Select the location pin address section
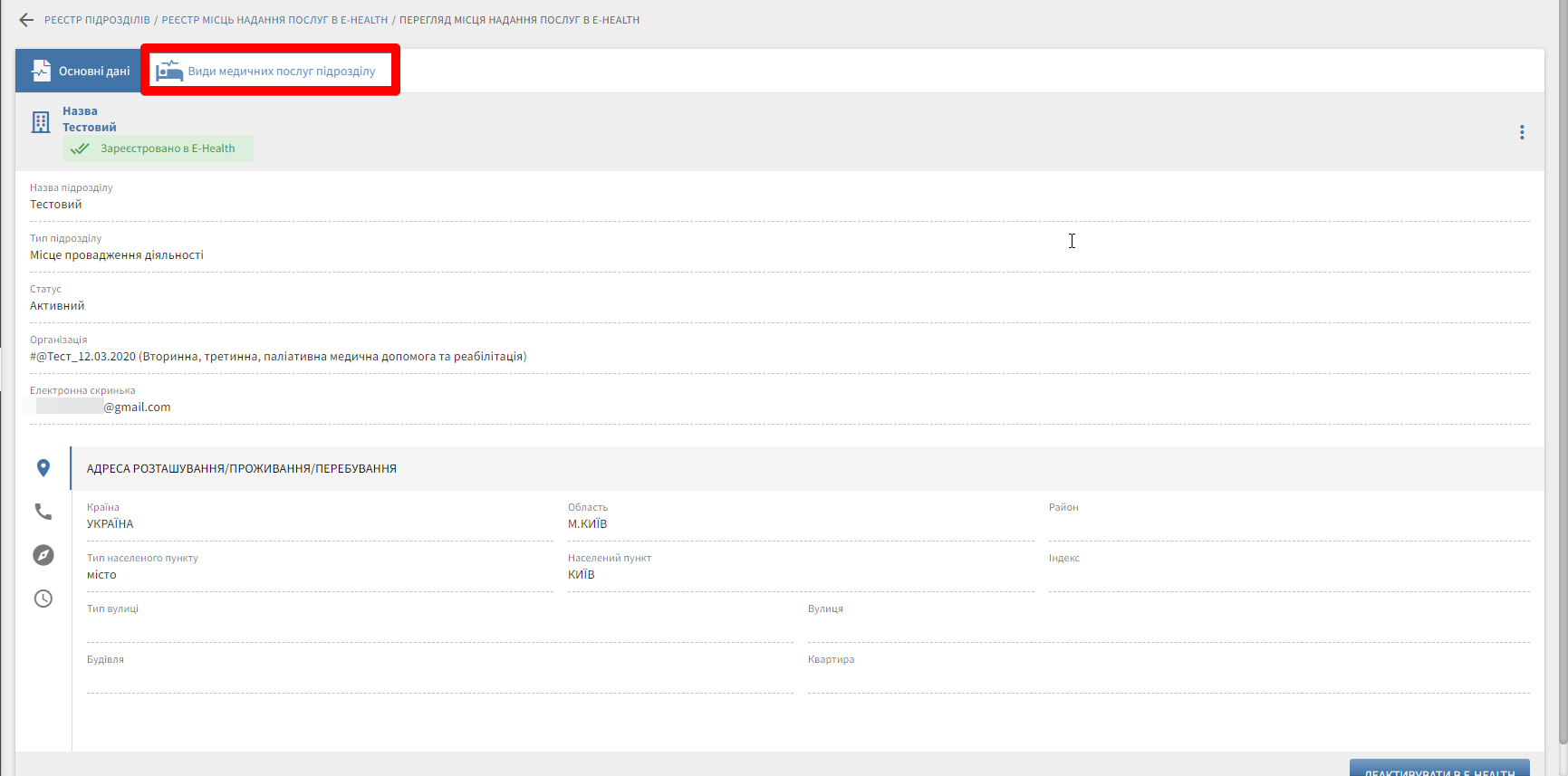This screenshot has height=776, width=1568. point(43,468)
